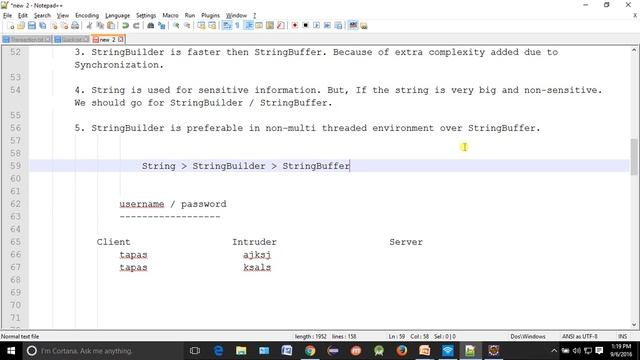Open Firefox from the taskbar
Image resolution: width=640 pixels, height=360 pixels.
[x=402, y=351]
